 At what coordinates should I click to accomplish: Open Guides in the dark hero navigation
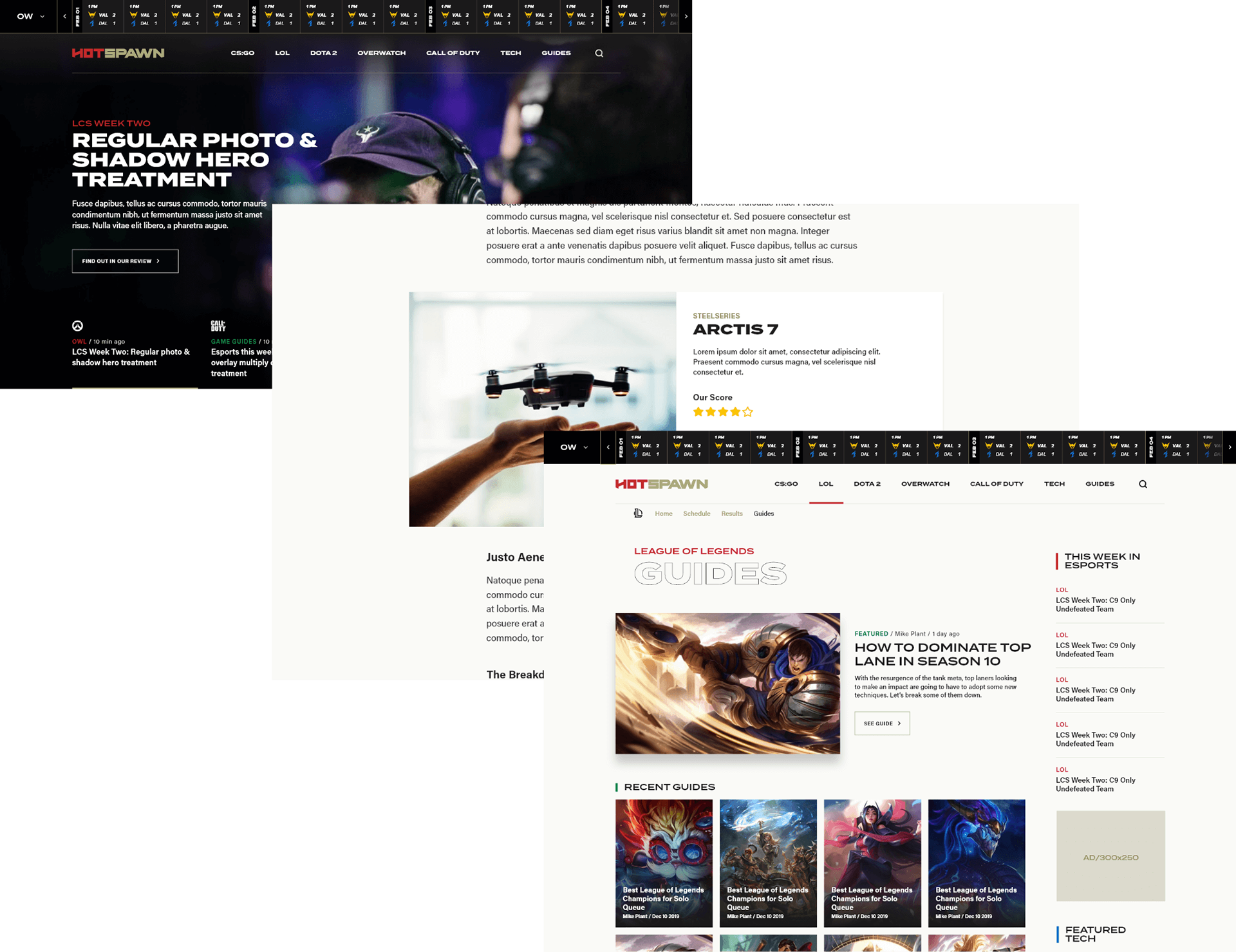coord(556,53)
